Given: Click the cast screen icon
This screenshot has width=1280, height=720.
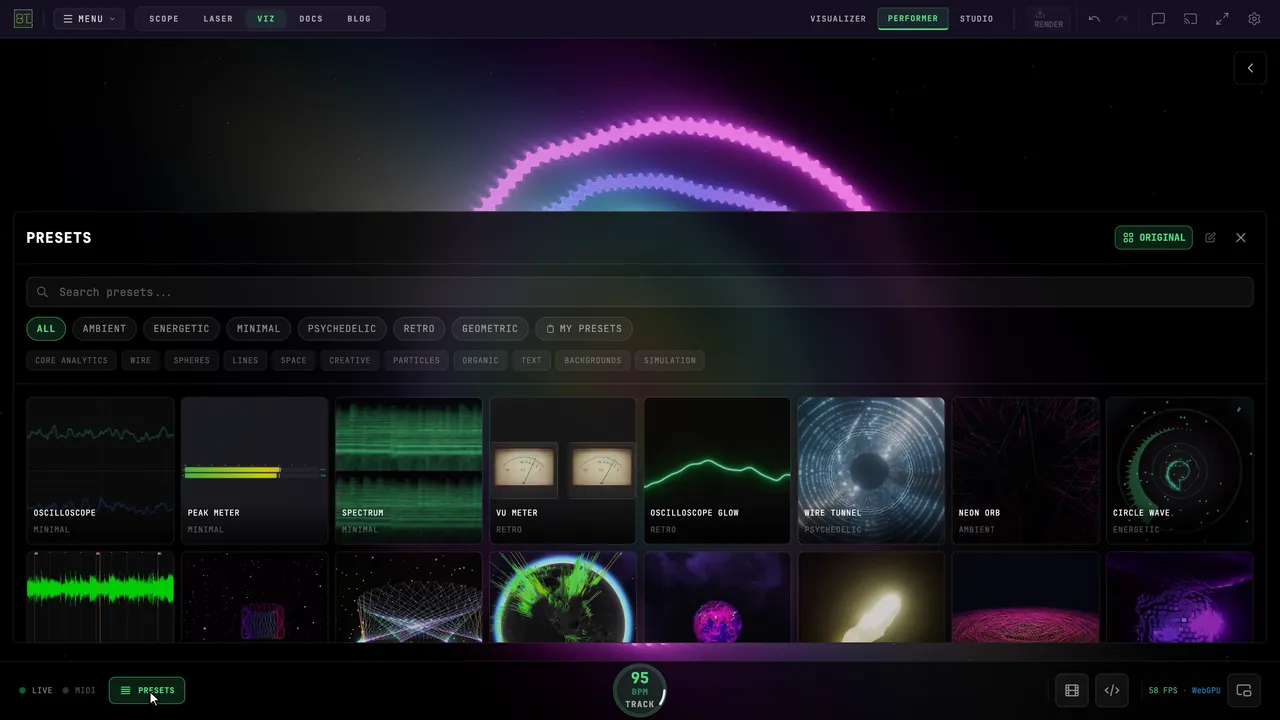Looking at the screenshot, I should 1190,19.
